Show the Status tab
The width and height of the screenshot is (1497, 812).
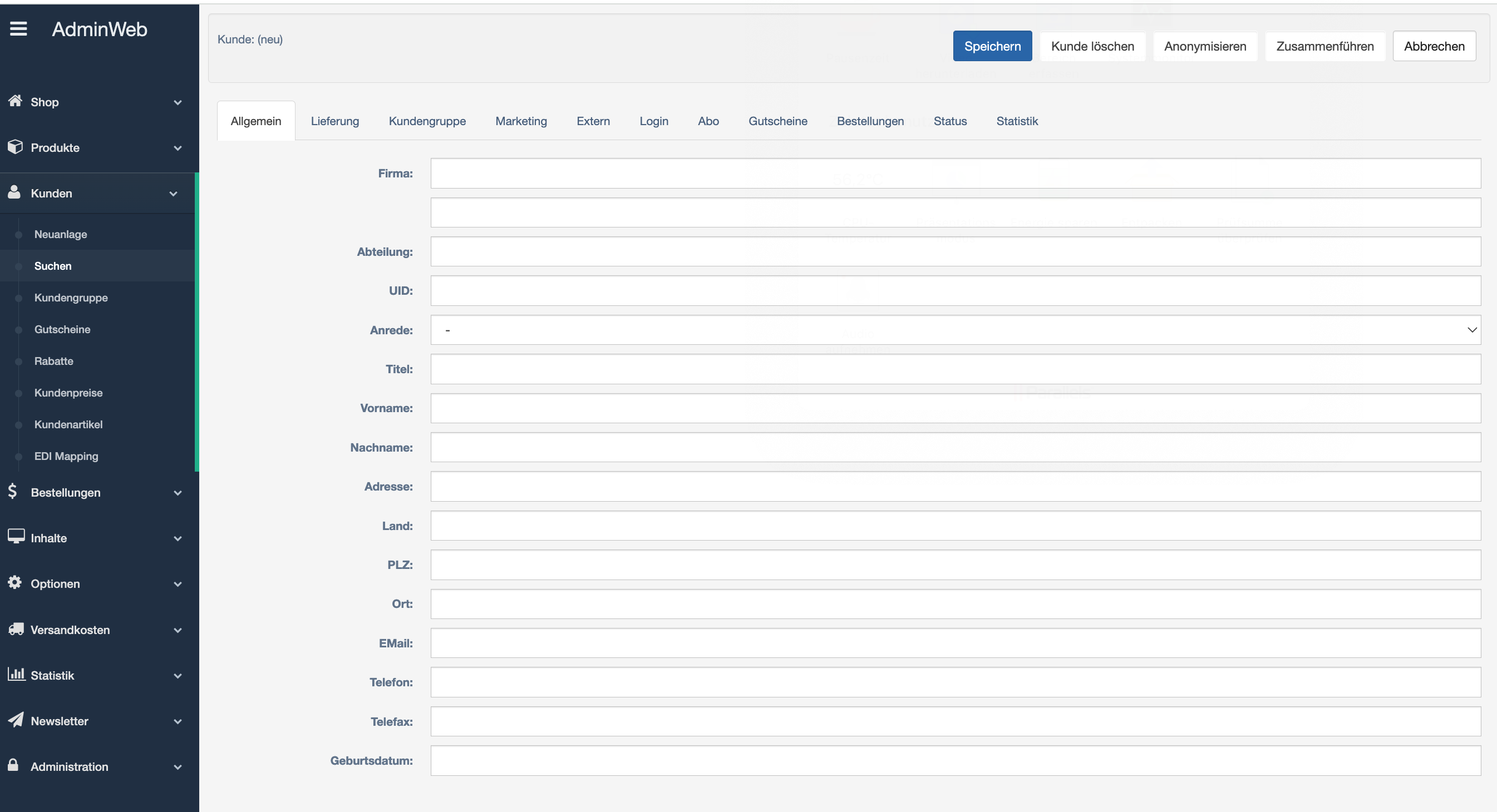pos(950,121)
